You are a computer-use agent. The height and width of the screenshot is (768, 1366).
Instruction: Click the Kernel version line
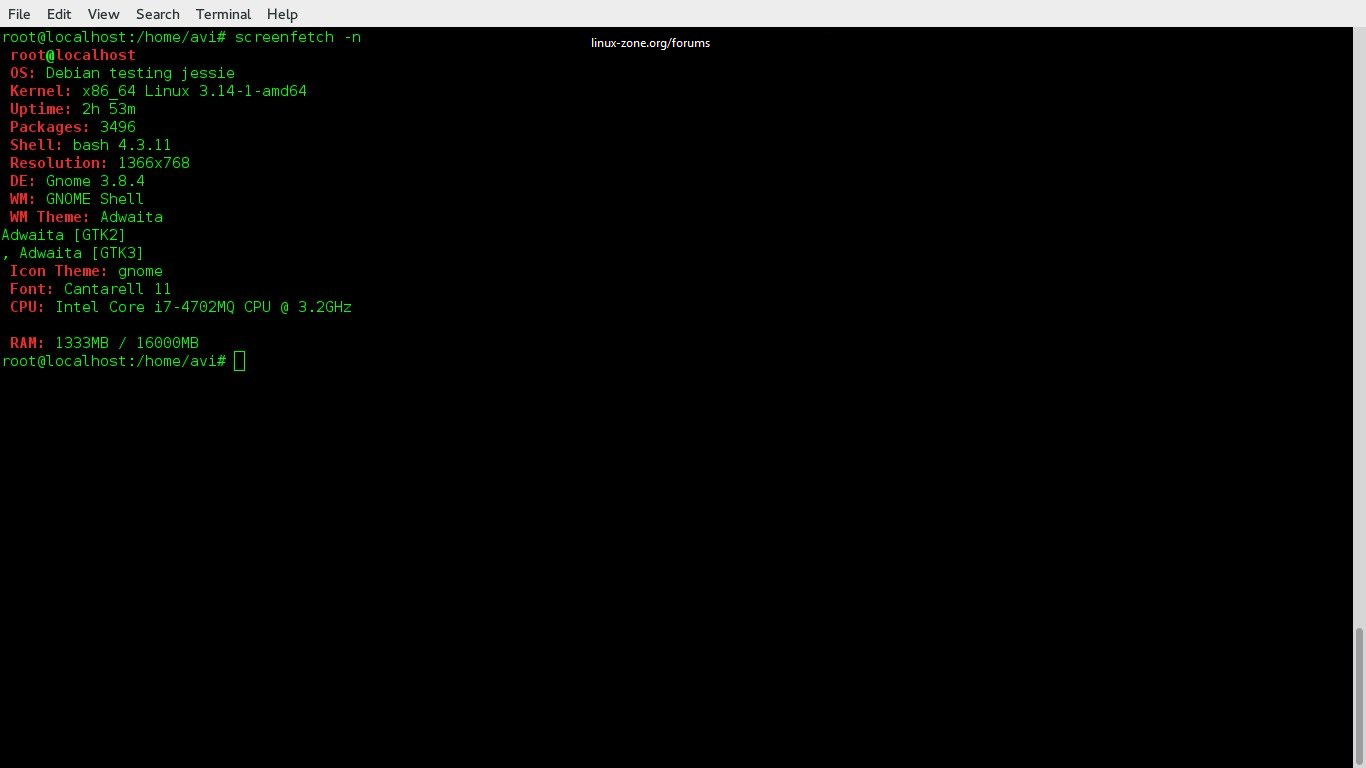coord(158,91)
